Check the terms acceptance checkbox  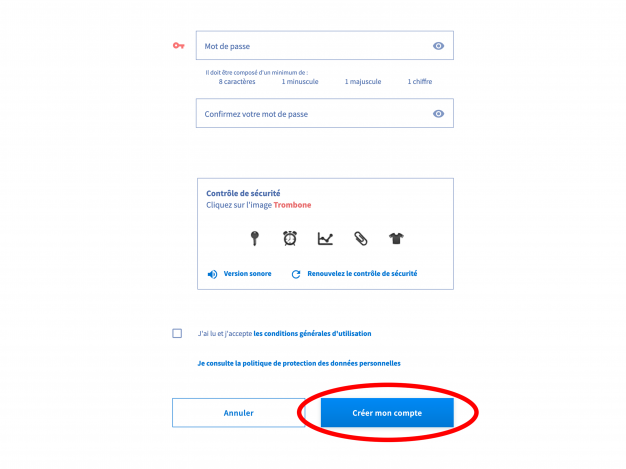[x=177, y=333]
